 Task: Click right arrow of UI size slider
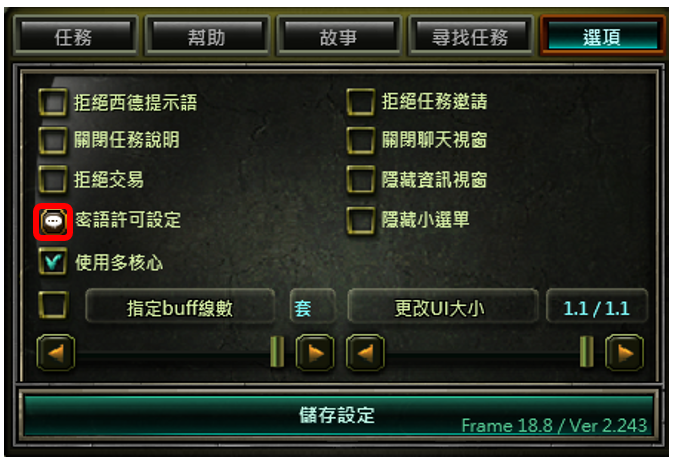[x=625, y=353]
